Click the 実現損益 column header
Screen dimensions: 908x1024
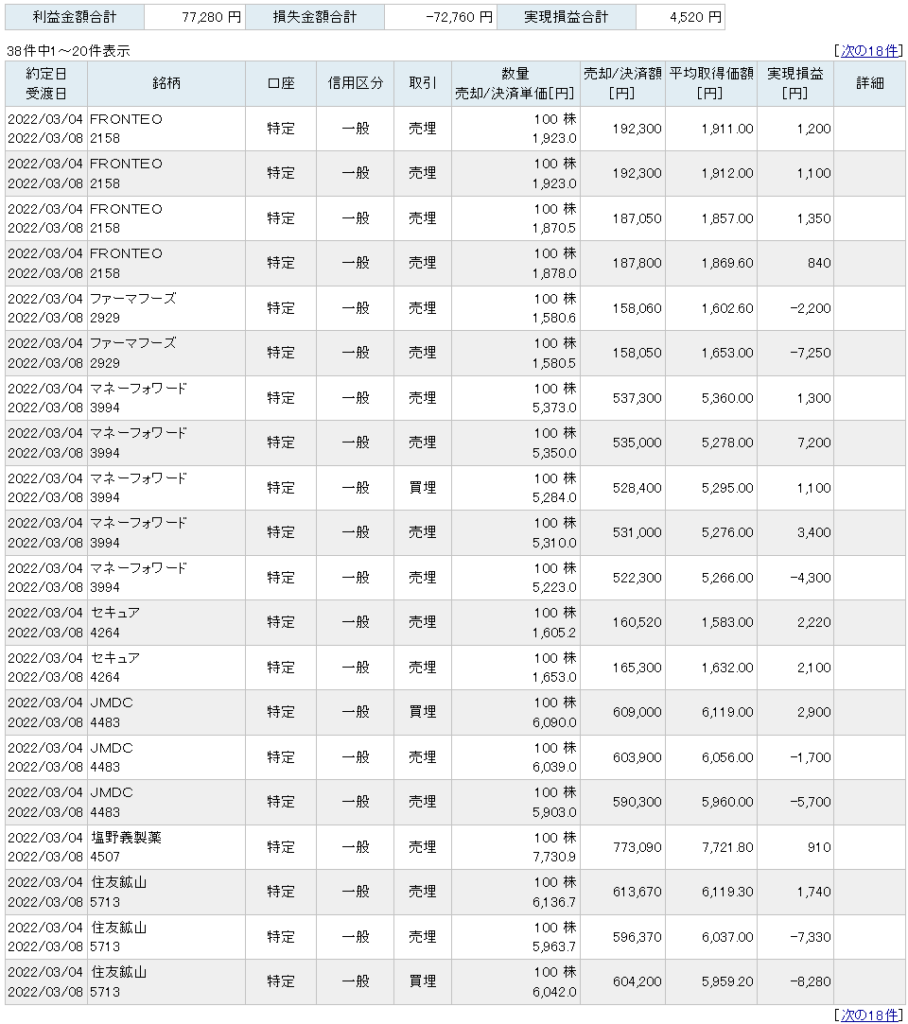tap(795, 84)
